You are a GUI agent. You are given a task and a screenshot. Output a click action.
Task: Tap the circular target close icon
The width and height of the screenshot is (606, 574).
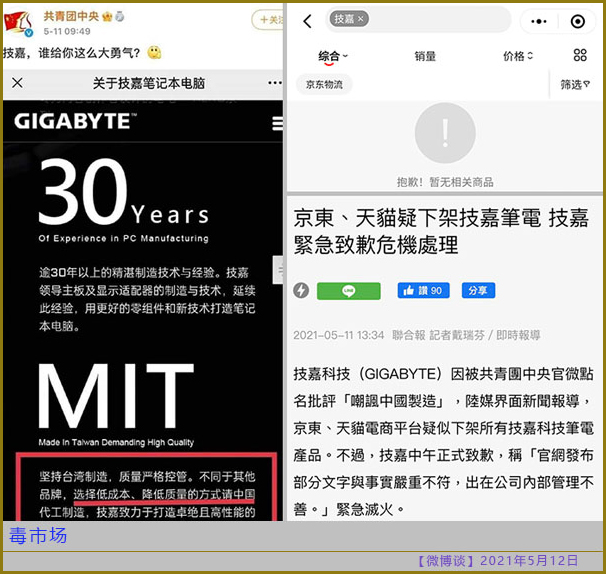(578, 21)
